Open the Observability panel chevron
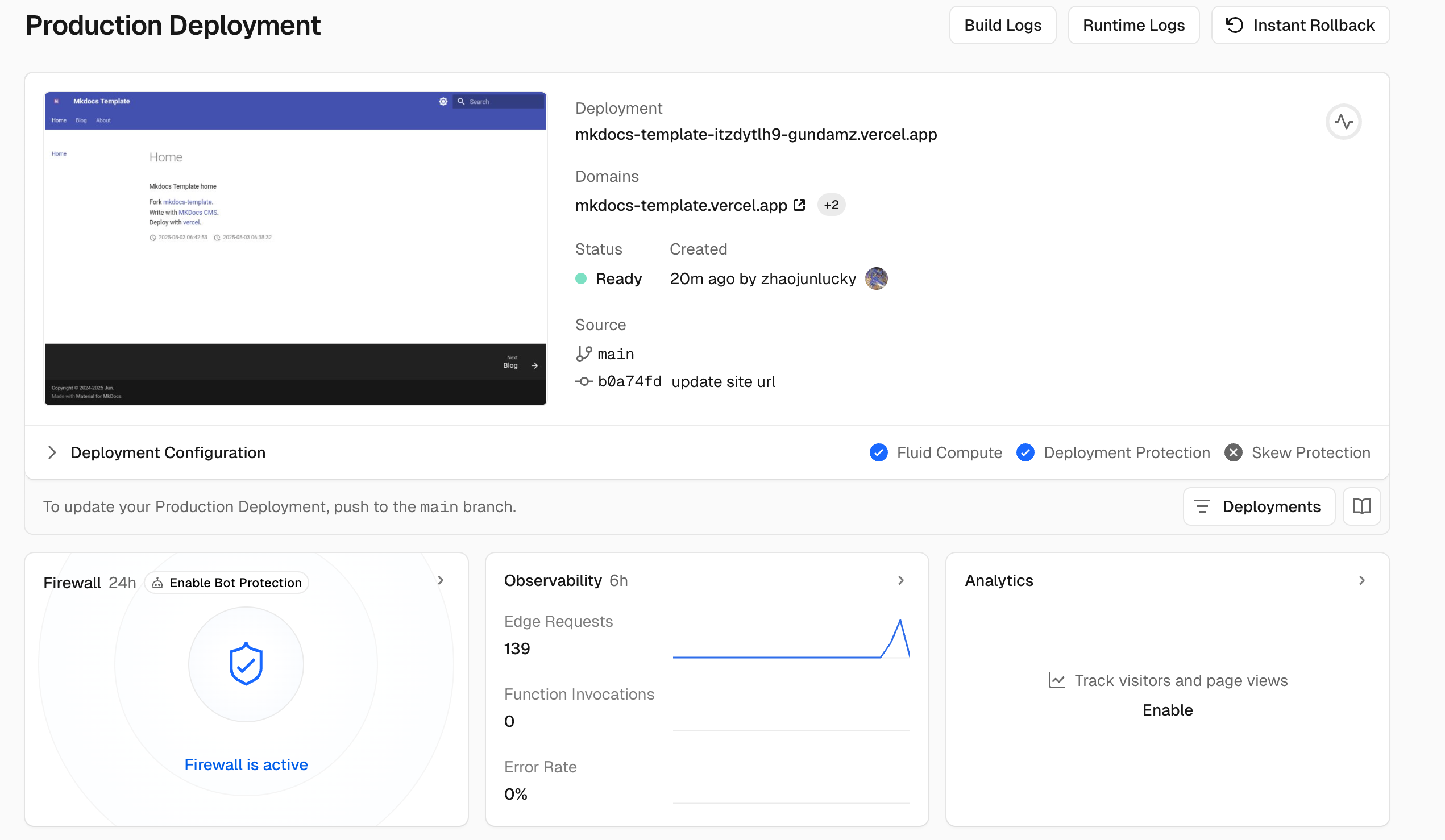This screenshot has height=840, width=1445. (900, 580)
